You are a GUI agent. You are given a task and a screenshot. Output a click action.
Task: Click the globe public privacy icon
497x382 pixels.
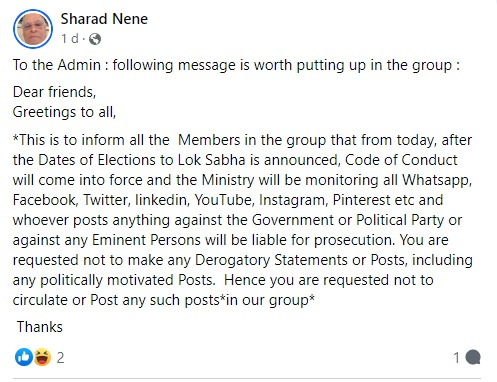95,39
